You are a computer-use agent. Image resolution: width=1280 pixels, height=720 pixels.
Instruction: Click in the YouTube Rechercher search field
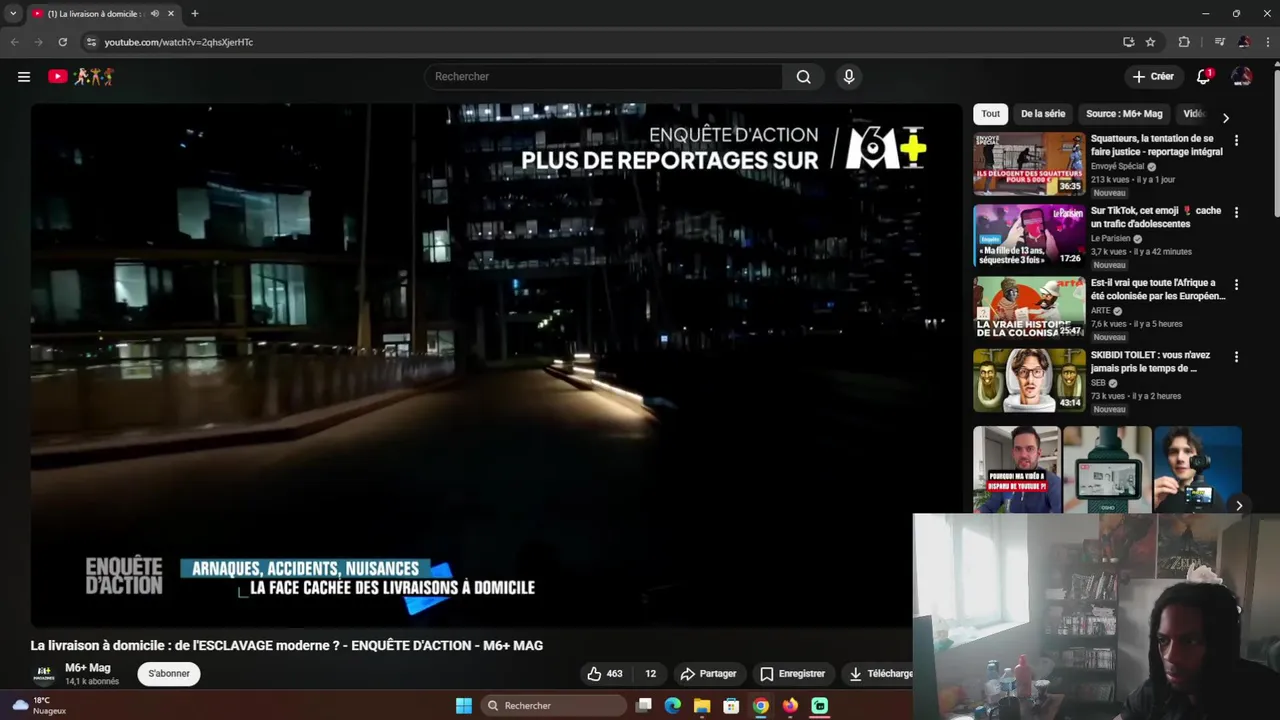[x=605, y=77]
